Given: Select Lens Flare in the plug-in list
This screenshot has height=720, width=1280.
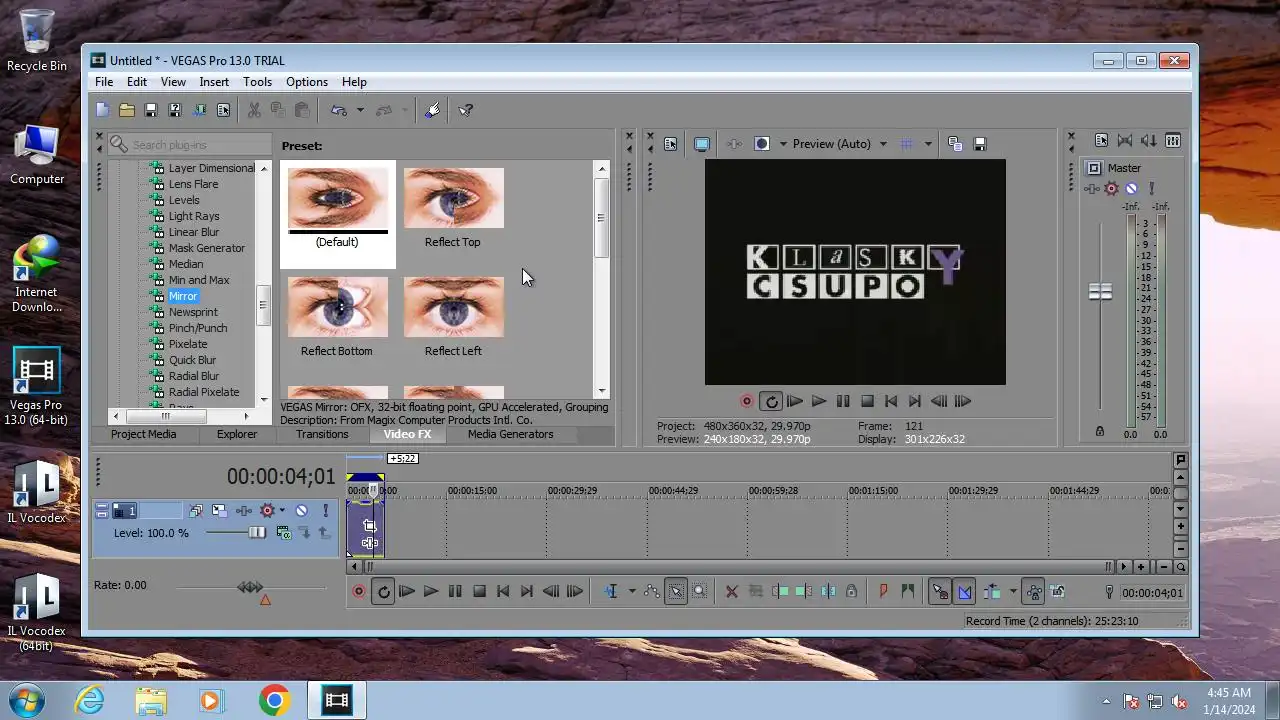Looking at the screenshot, I should [x=193, y=184].
